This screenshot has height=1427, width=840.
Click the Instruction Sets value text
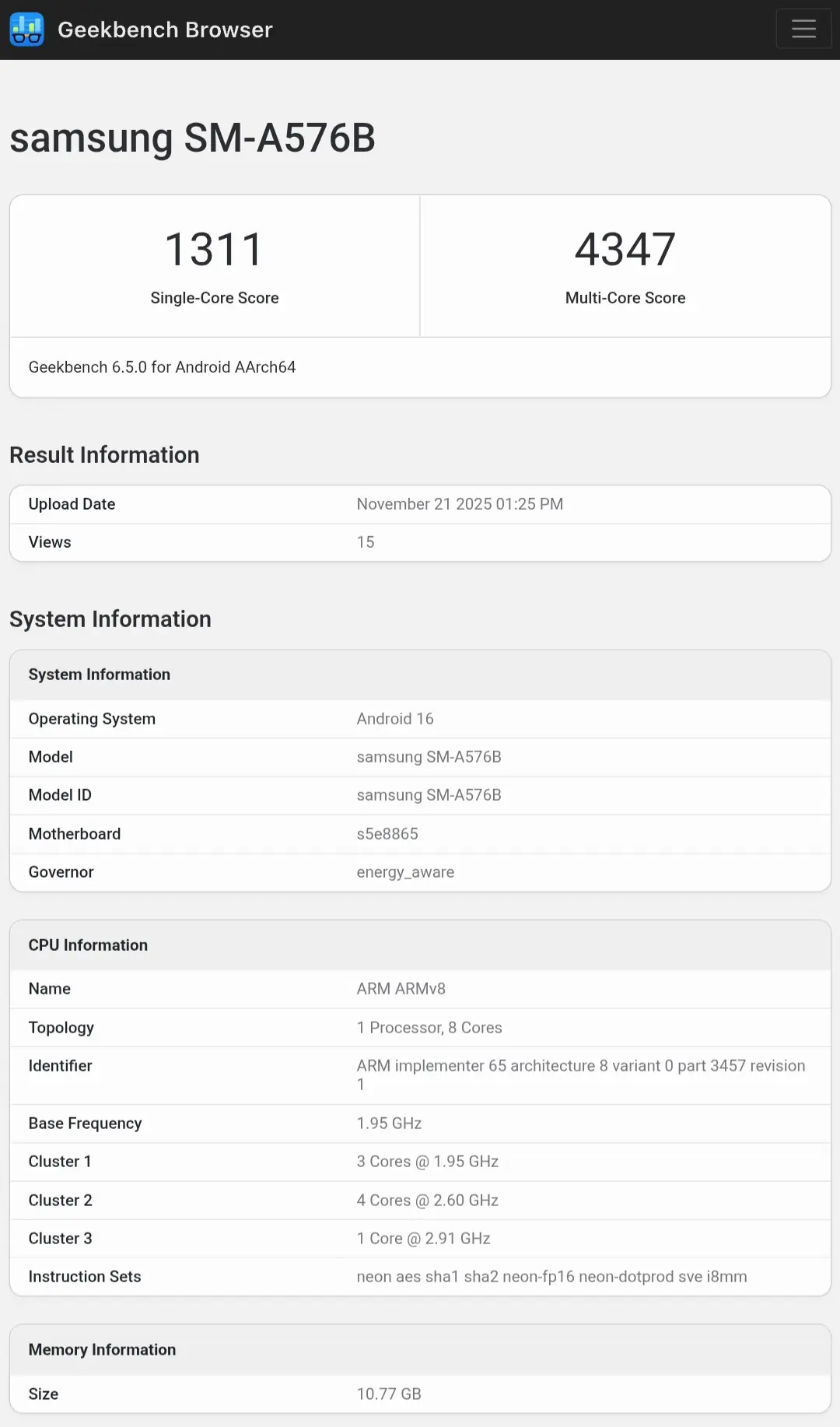pos(551,1277)
